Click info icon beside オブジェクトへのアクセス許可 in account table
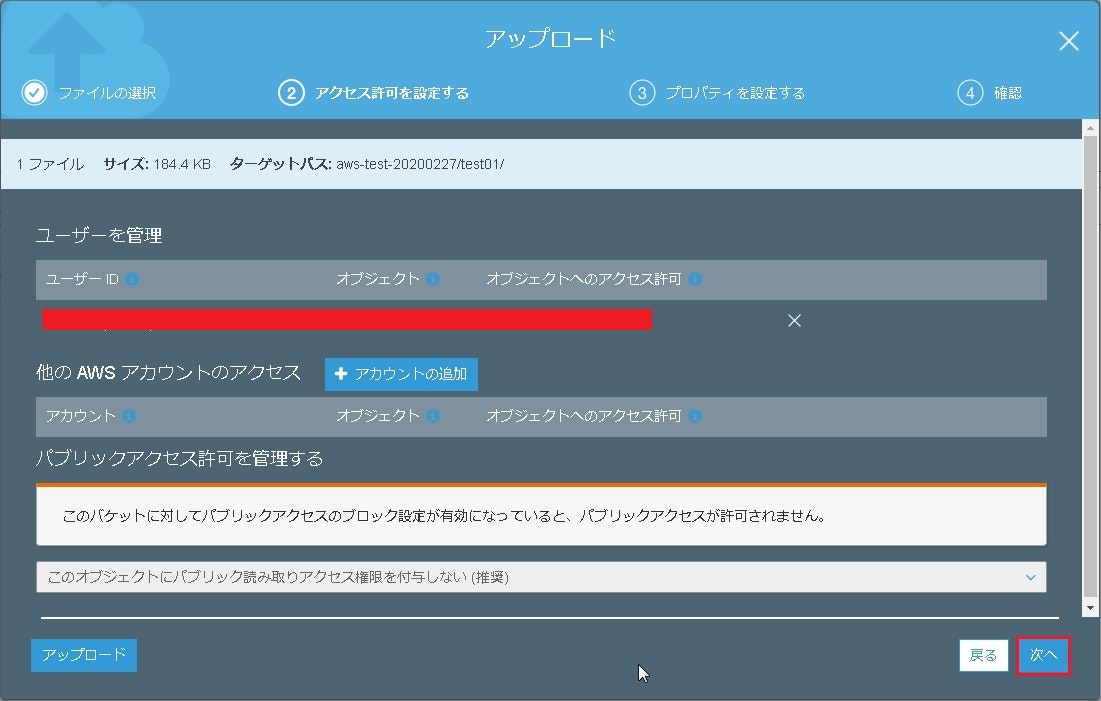 point(695,416)
